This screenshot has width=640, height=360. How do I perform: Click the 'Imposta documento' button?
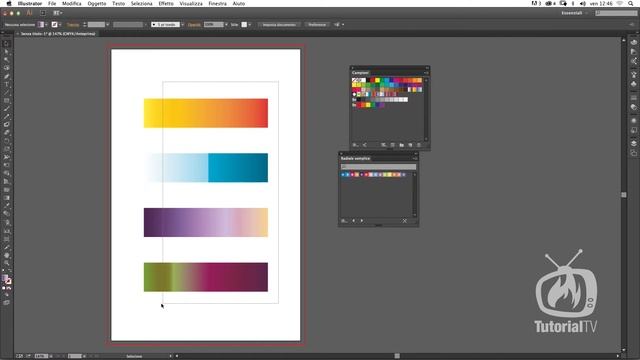click(279, 24)
